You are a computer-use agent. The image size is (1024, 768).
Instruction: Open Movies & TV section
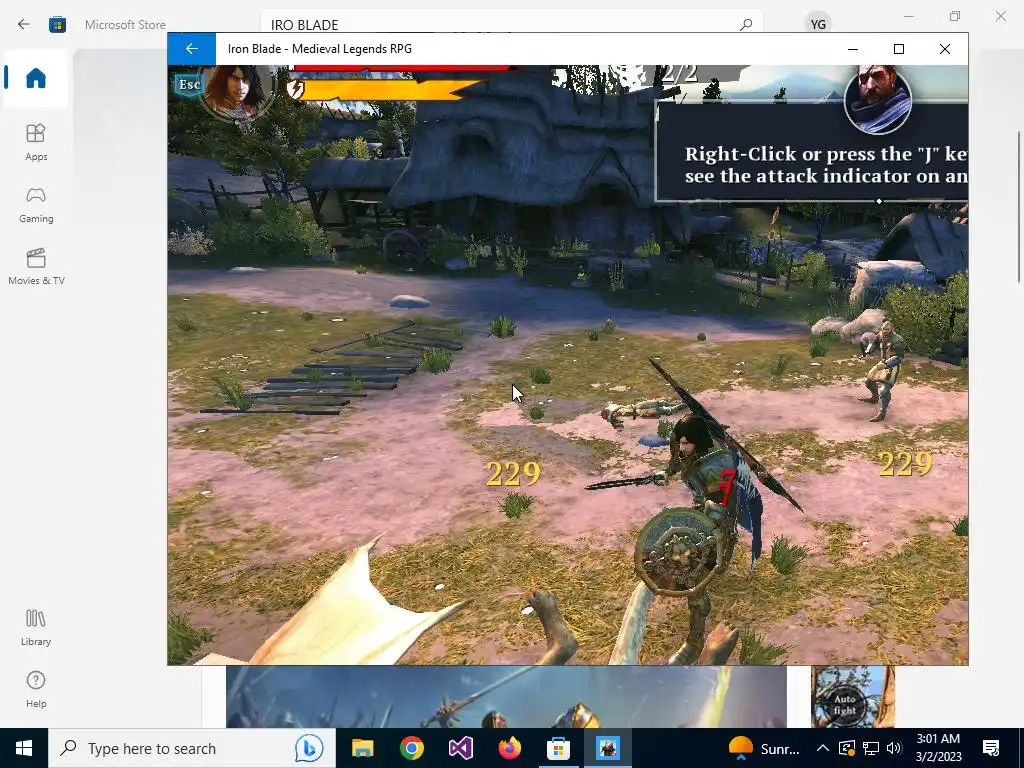36,266
